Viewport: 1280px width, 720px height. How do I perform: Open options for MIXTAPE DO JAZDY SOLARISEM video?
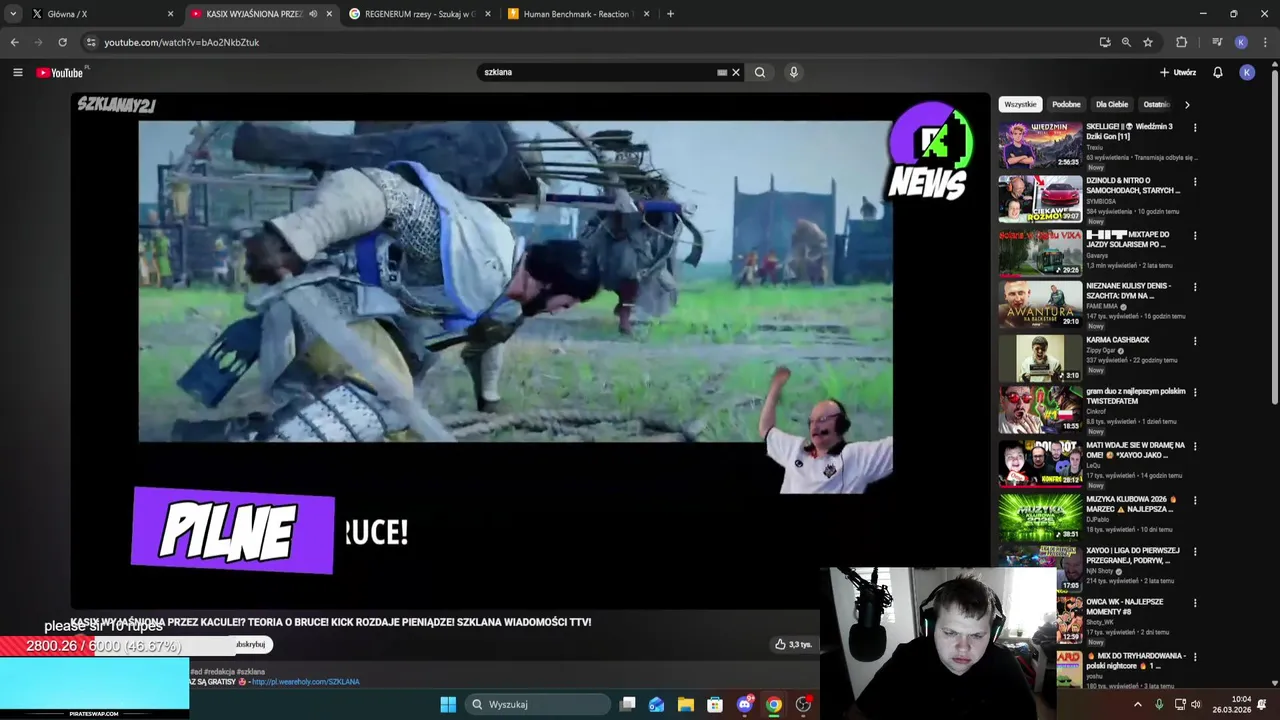pos(1194,236)
